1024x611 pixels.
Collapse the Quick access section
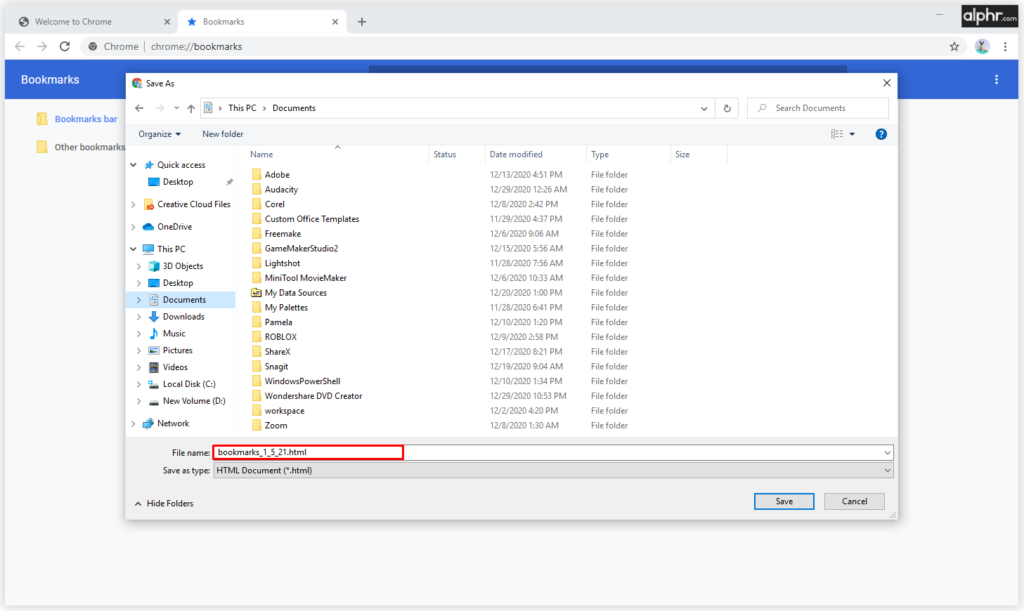pyautogui.click(x=132, y=164)
